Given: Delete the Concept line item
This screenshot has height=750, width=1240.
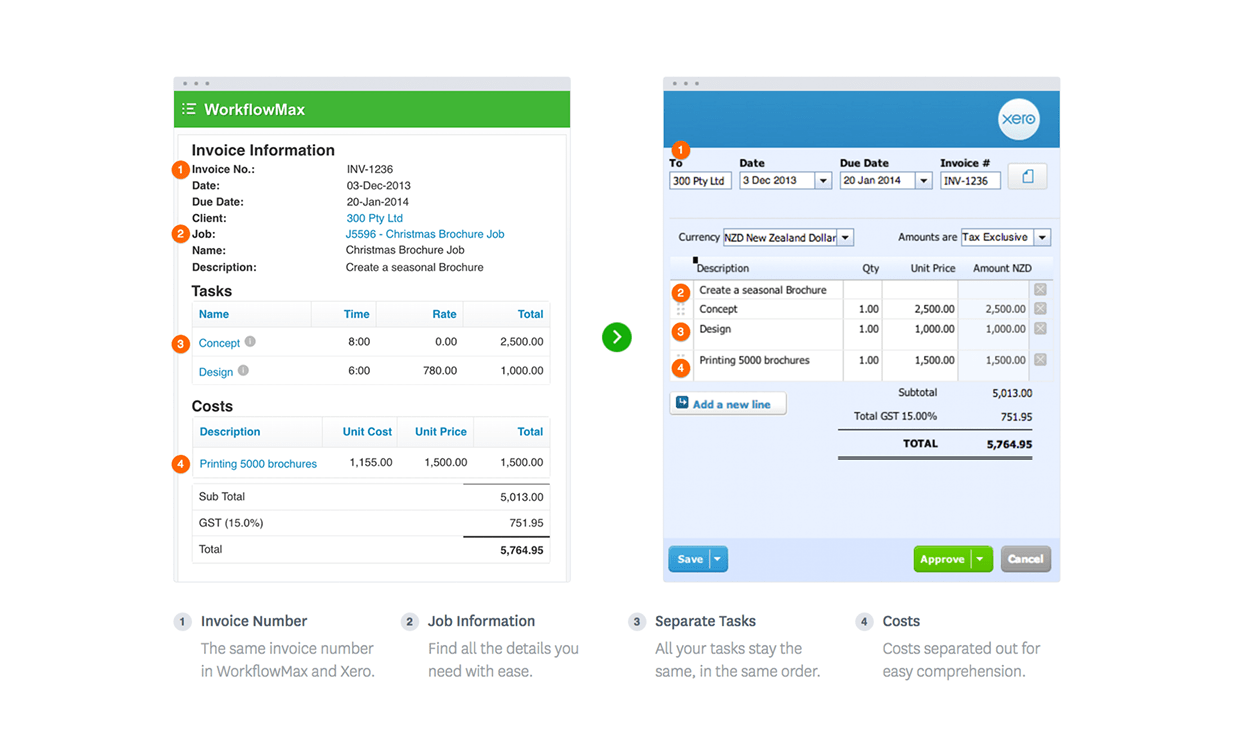Looking at the screenshot, I should [1040, 309].
